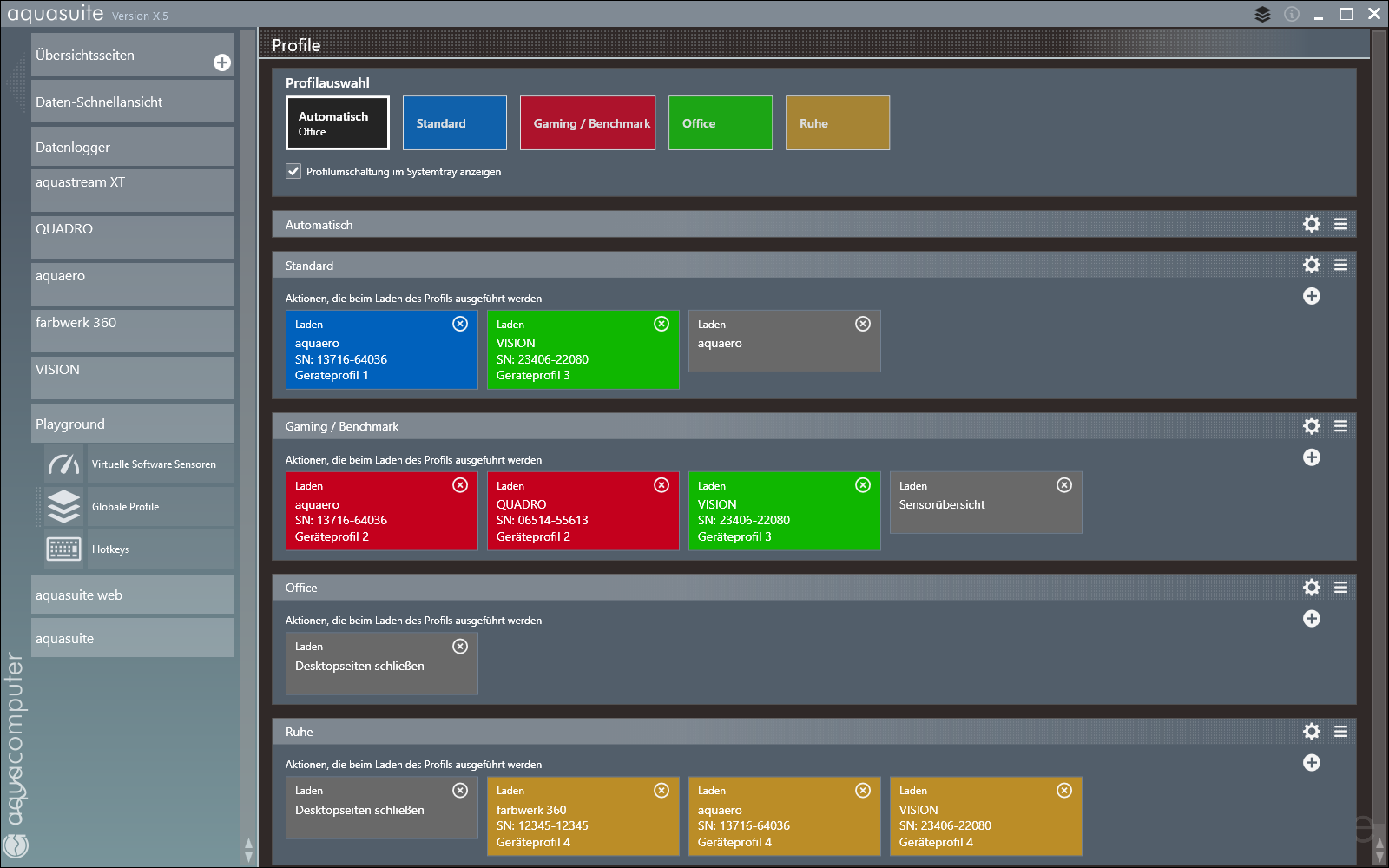Remove VISION action in Gaming / Benchmark
This screenshot has width=1389, height=868.
[863, 485]
